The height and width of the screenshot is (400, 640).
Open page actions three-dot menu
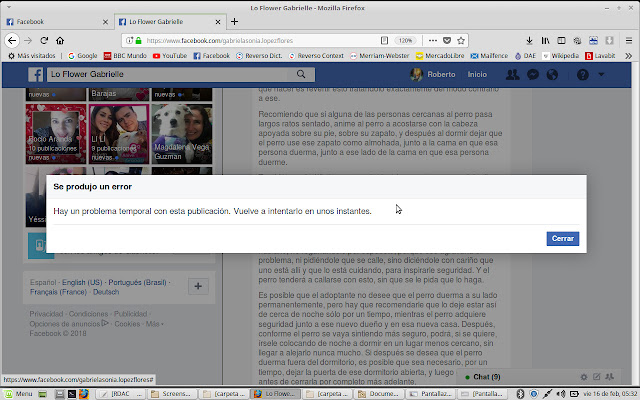click(433, 40)
